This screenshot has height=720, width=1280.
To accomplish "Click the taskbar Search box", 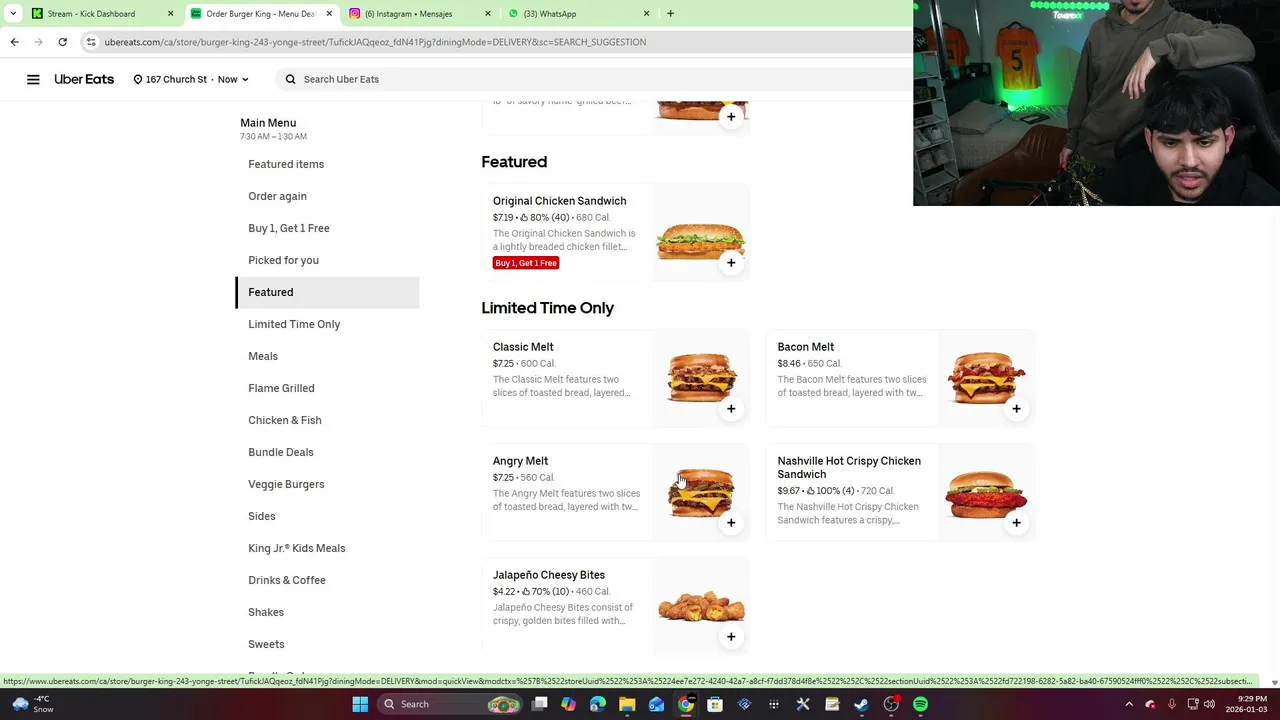I will pyautogui.click(x=451, y=704).
